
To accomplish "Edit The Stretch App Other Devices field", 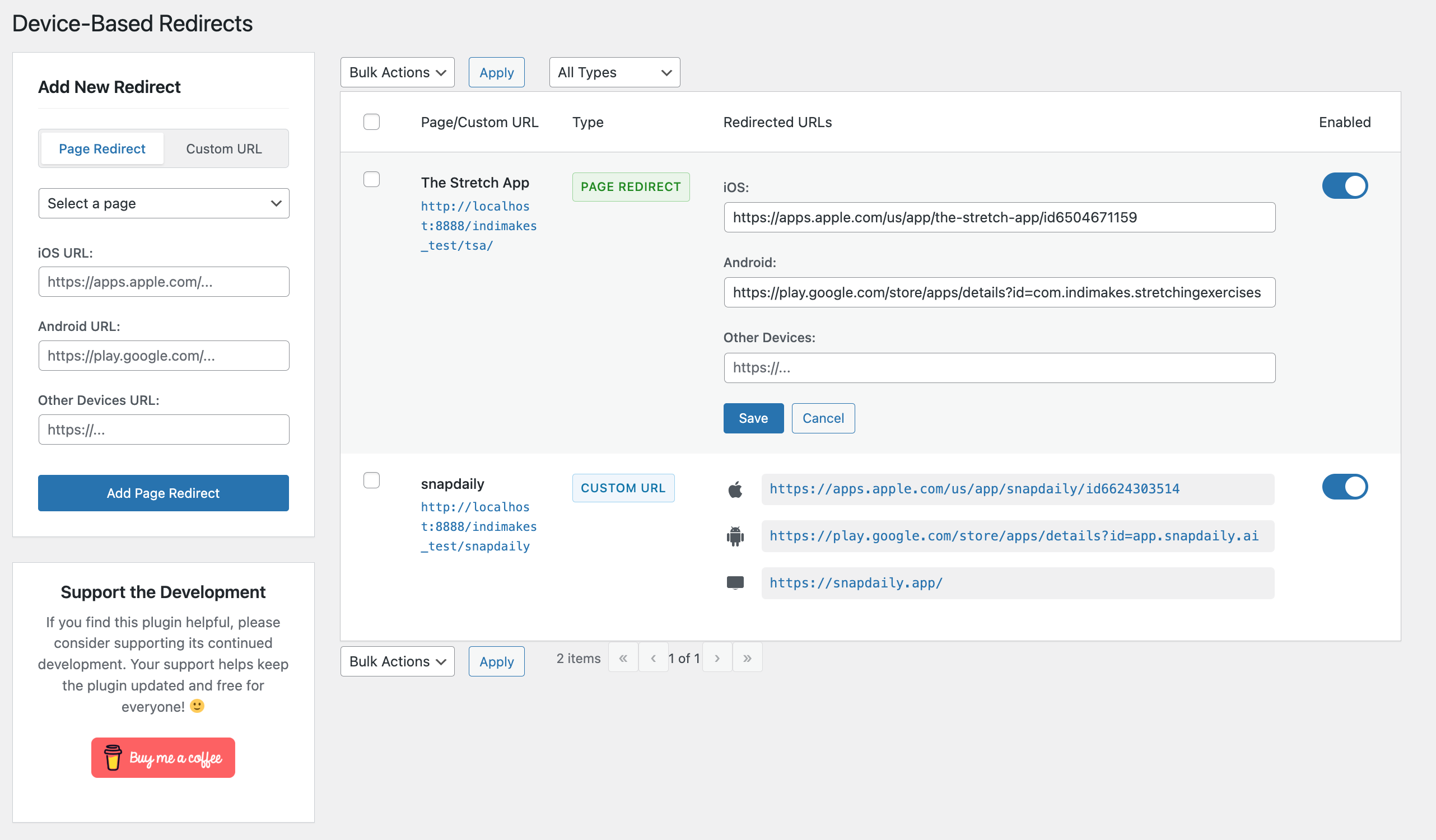I will click(x=1000, y=367).
